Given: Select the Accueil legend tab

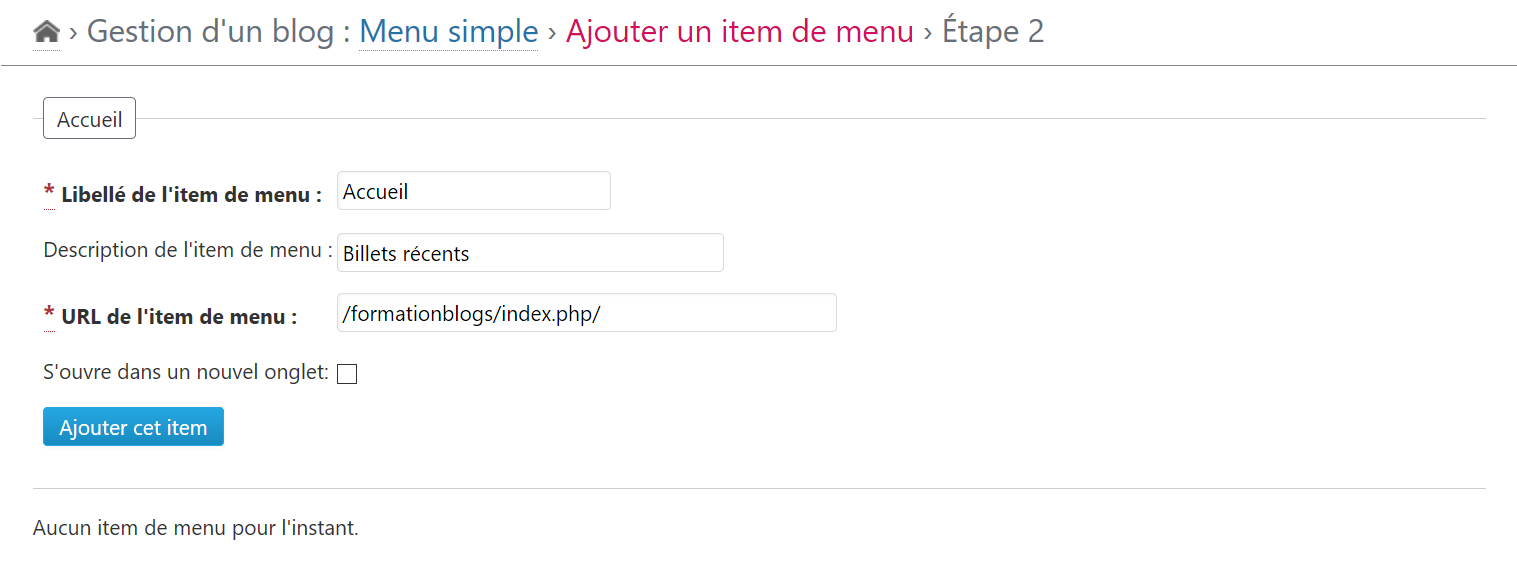Looking at the screenshot, I should point(89,119).
